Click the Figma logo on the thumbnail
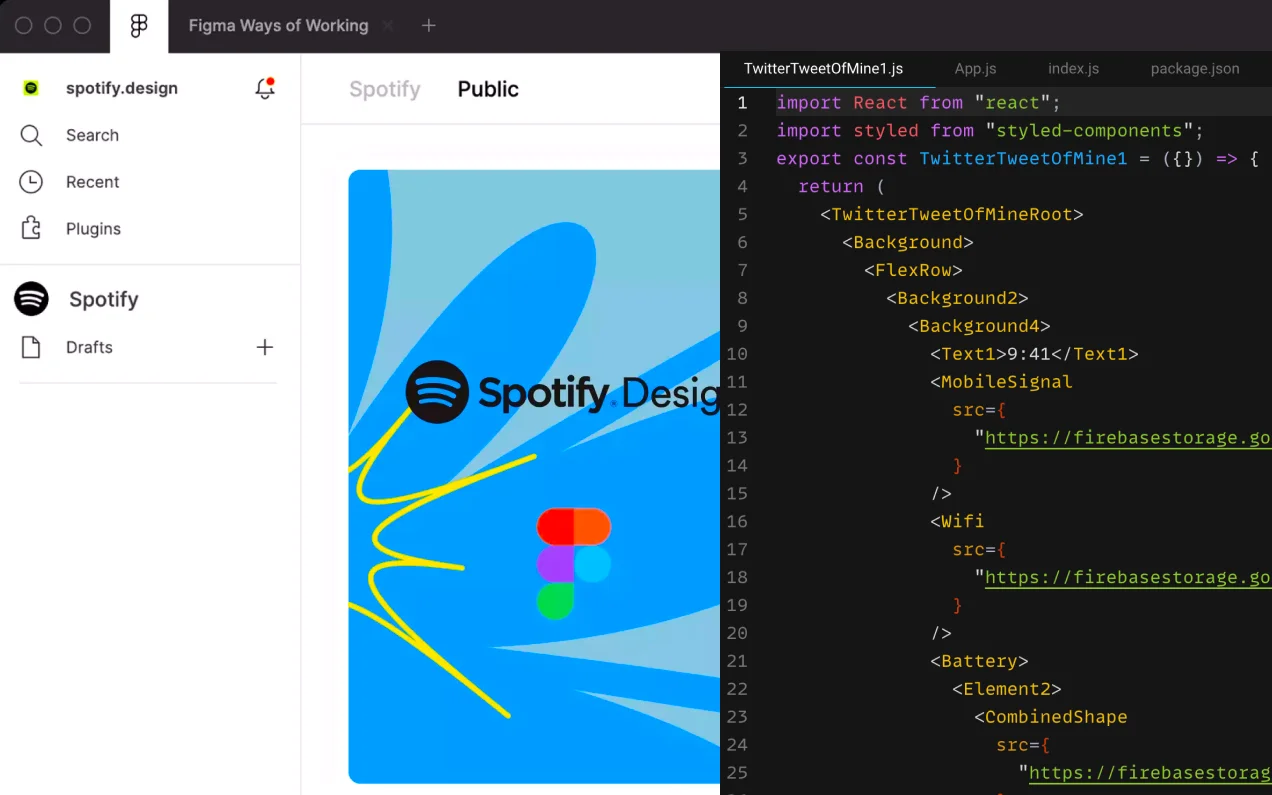The width and height of the screenshot is (1272, 795). (574, 563)
